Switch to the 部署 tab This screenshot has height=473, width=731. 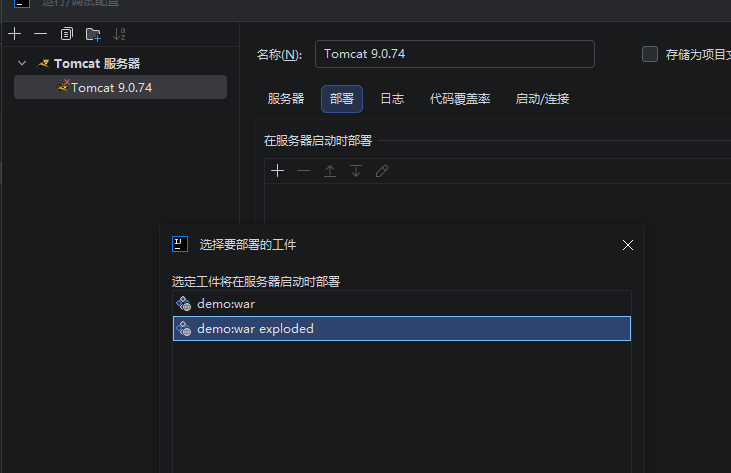[342, 99]
